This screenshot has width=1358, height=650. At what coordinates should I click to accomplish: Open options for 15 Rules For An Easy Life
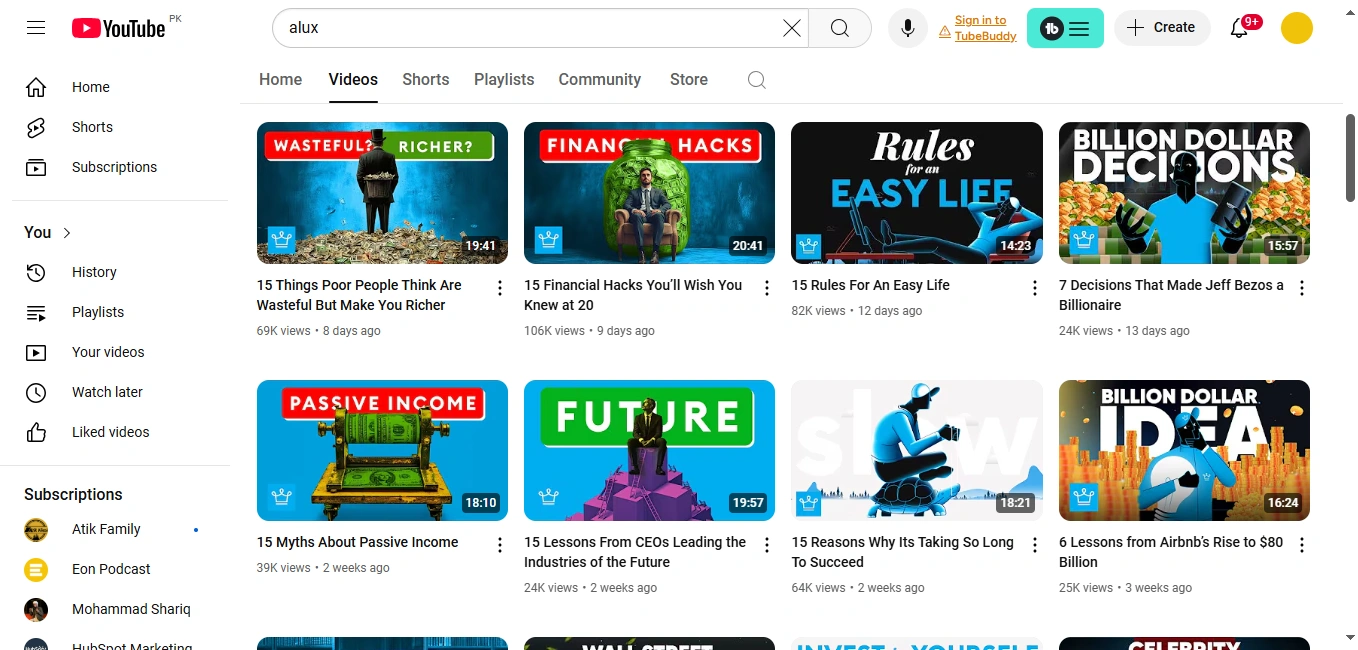tap(1035, 288)
